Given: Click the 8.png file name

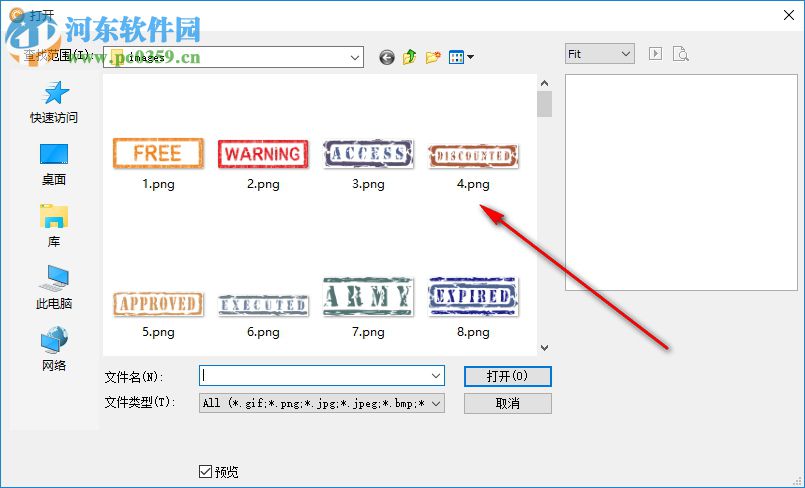Looking at the screenshot, I should [473, 332].
